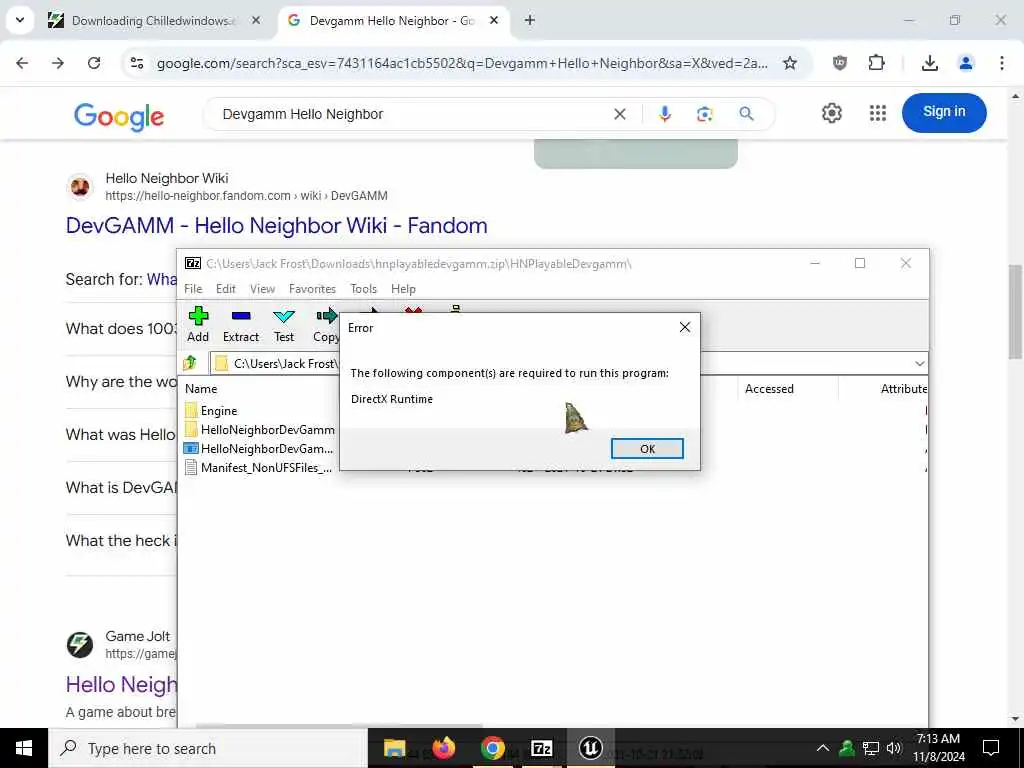Switch to Chrome in the taskbar
Screen dimensions: 1024x768
tap(492, 748)
